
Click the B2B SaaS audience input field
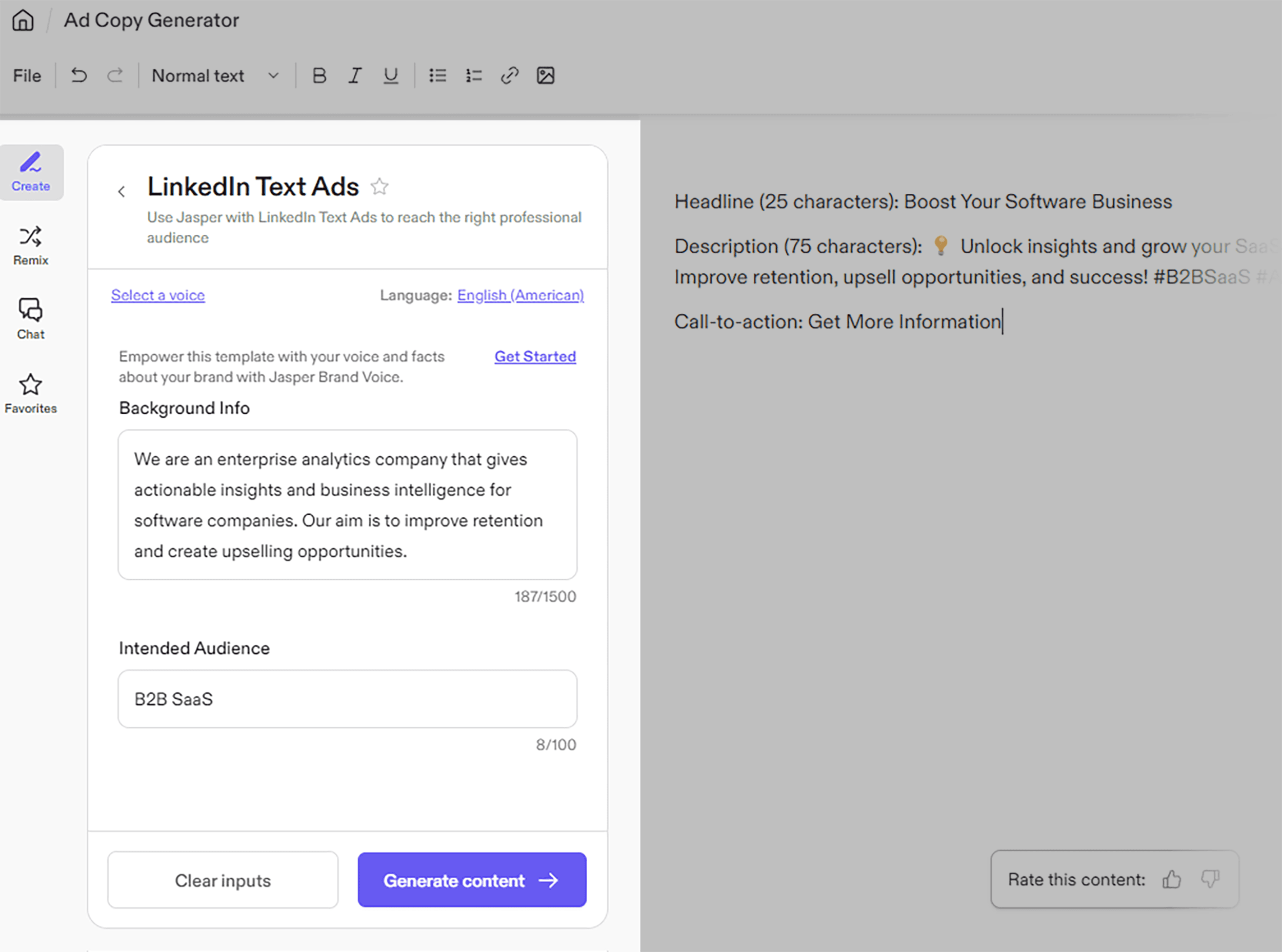347,698
